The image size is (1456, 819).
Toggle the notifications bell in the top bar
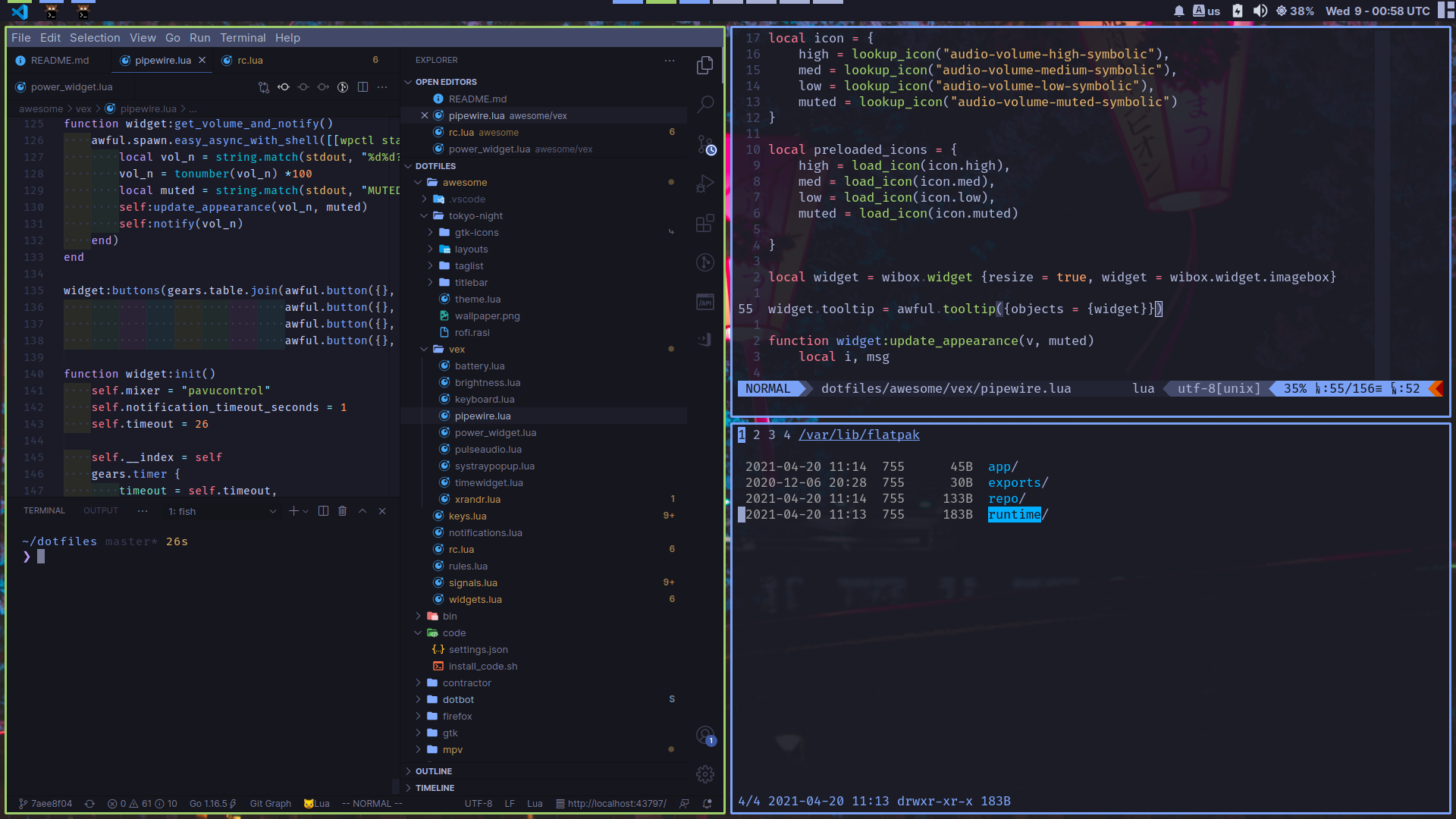[x=1180, y=11]
